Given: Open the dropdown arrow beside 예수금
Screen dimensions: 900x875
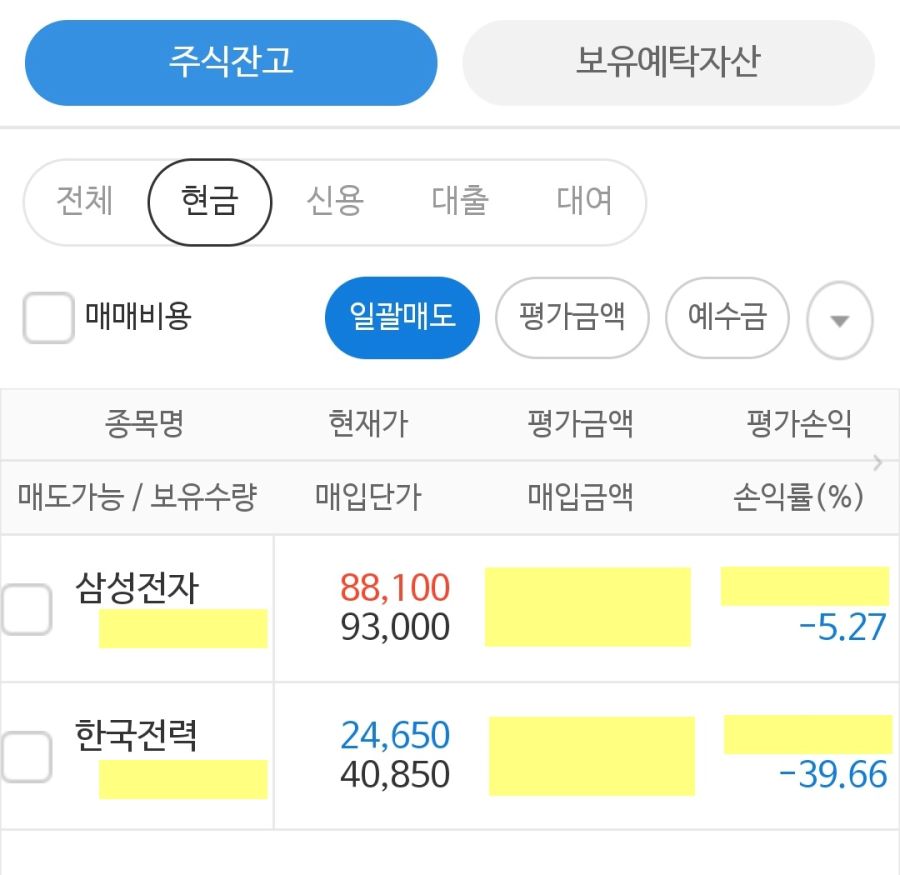Looking at the screenshot, I should pyautogui.click(x=840, y=320).
